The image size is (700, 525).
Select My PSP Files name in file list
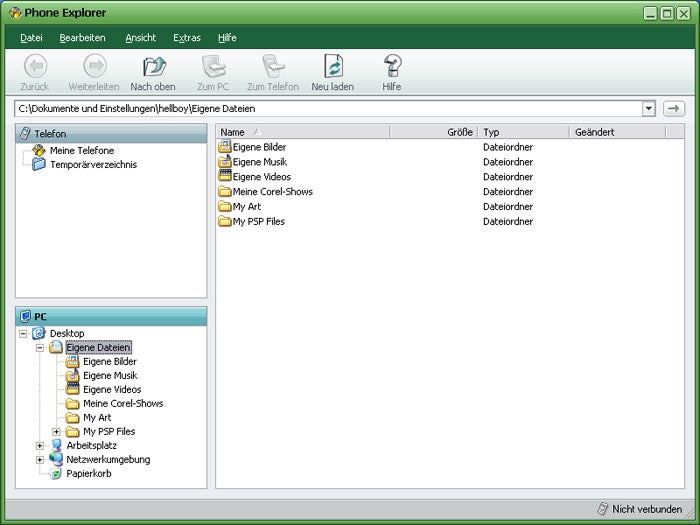tap(258, 221)
